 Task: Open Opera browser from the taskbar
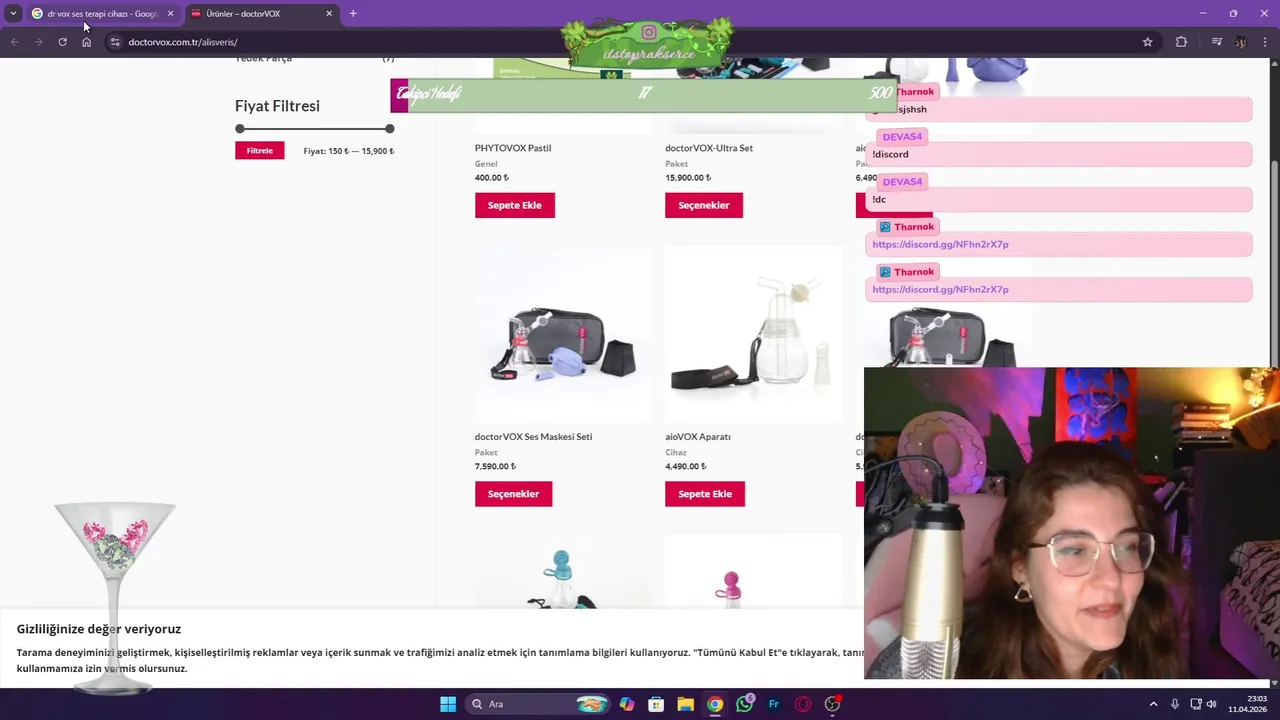pos(803,704)
